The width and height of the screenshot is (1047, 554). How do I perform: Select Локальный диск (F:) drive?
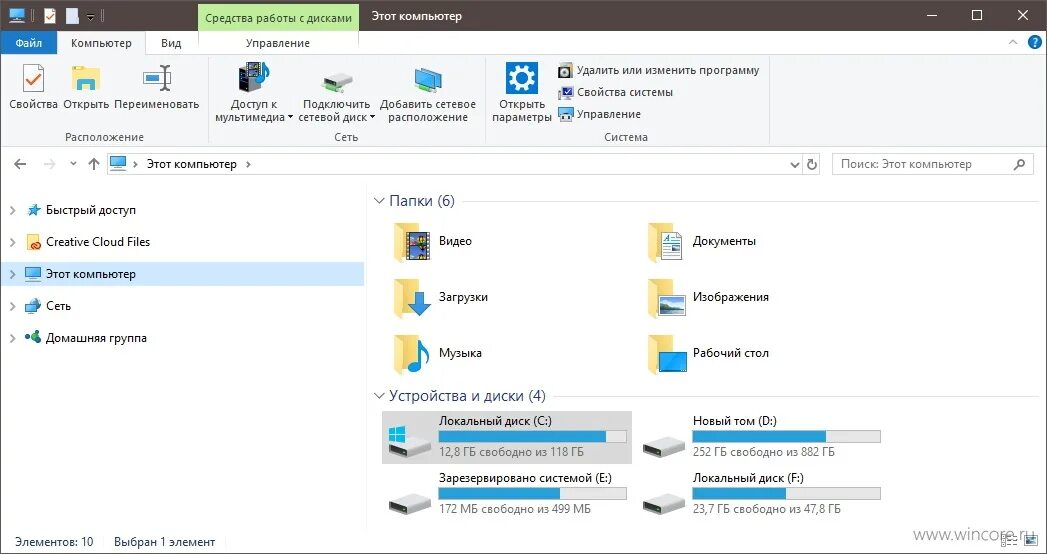point(761,495)
